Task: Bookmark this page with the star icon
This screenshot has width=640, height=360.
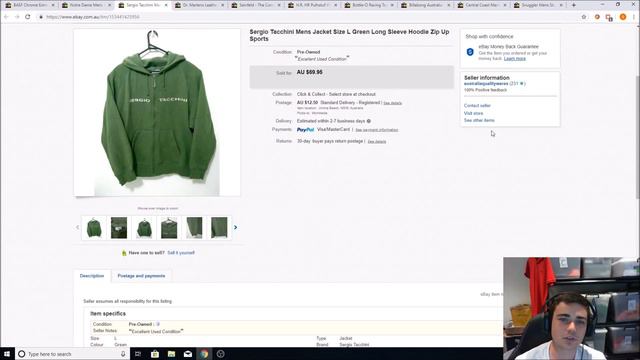Action: point(584,17)
